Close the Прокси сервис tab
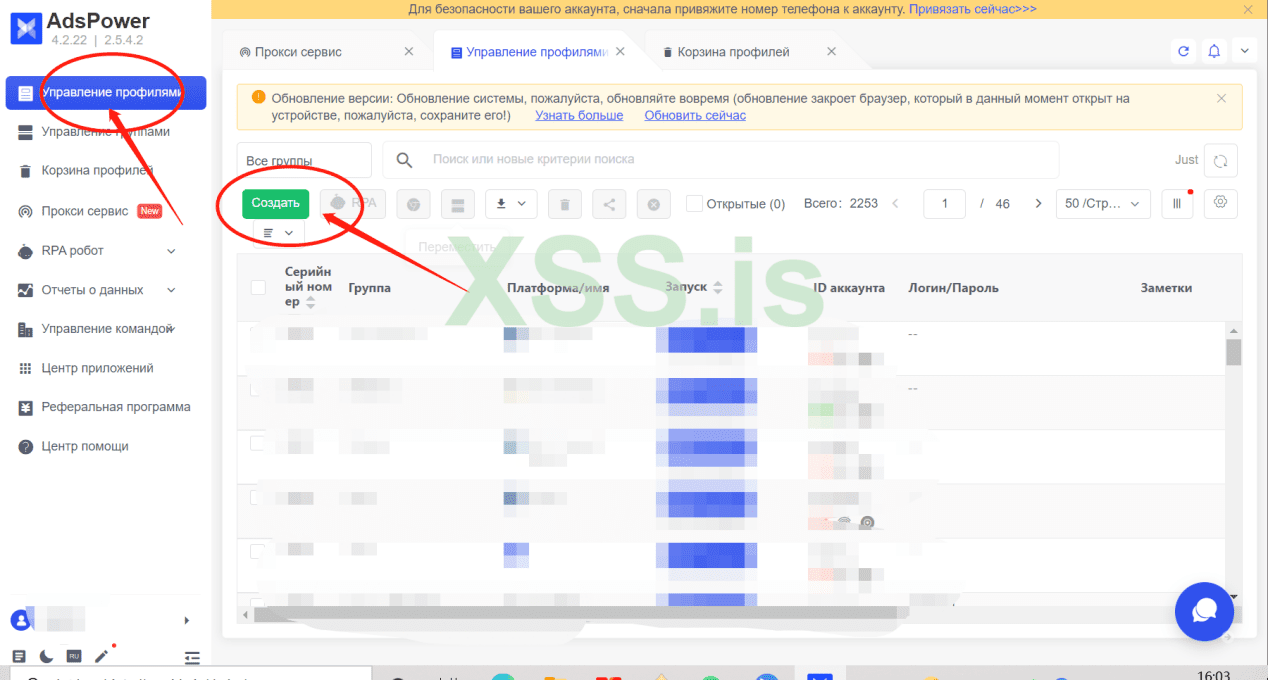Image resolution: width=1268 pixels, height=680 pixels. pos(408,51)
